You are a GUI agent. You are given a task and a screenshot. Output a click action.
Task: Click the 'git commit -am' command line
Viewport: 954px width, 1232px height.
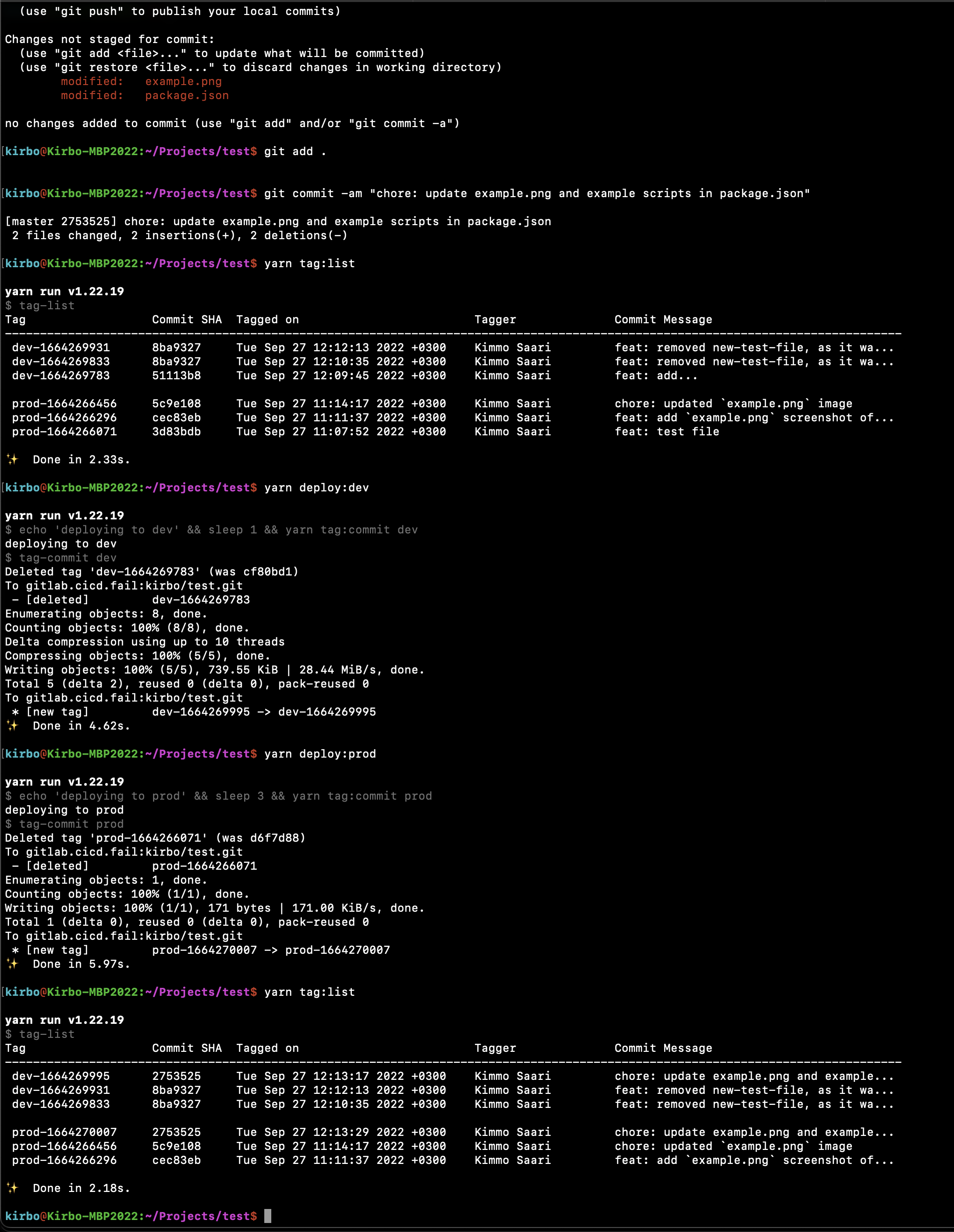click(537, 194)
